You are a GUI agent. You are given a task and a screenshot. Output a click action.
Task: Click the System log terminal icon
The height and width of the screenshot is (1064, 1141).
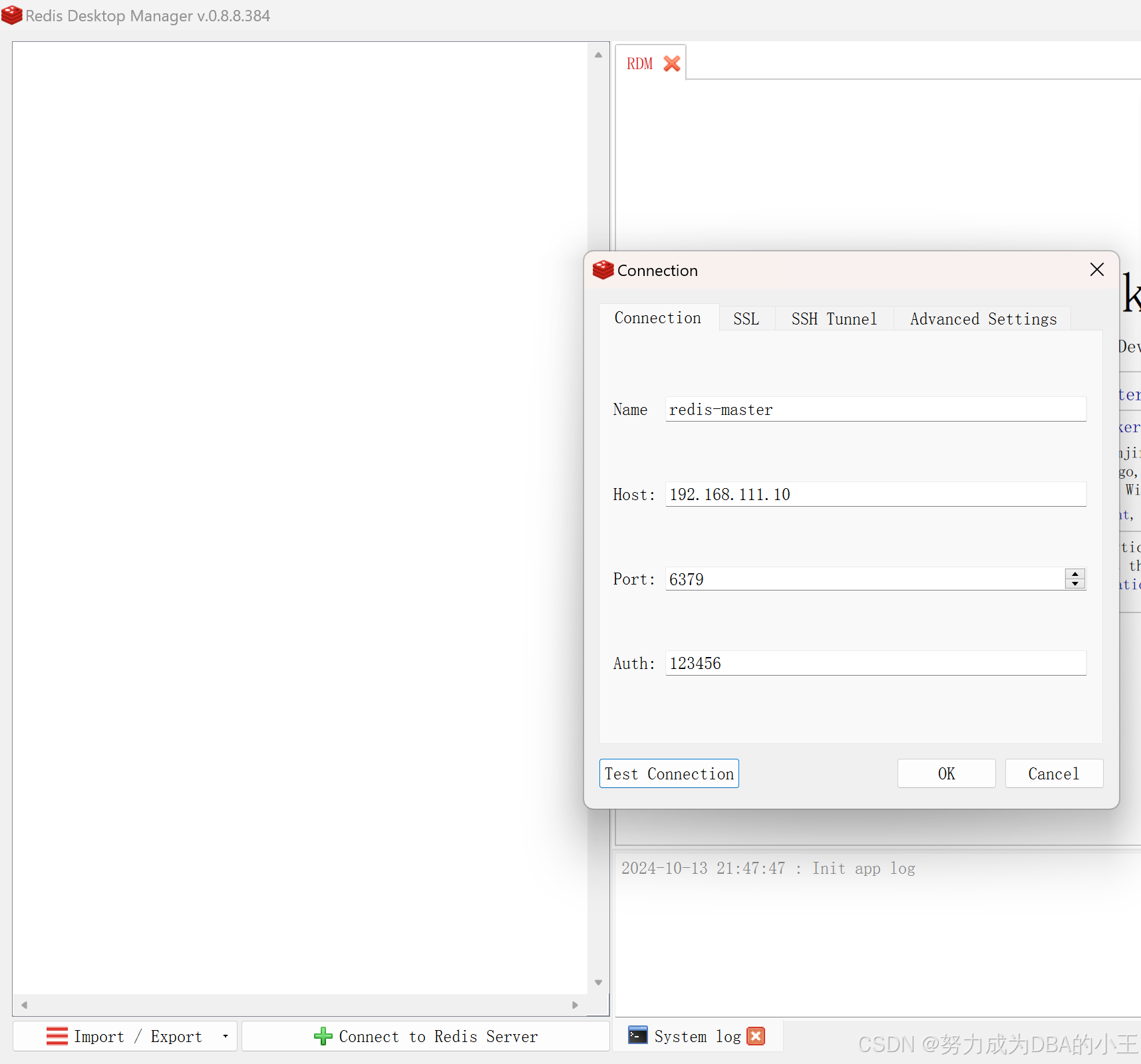click(638, 1035)
